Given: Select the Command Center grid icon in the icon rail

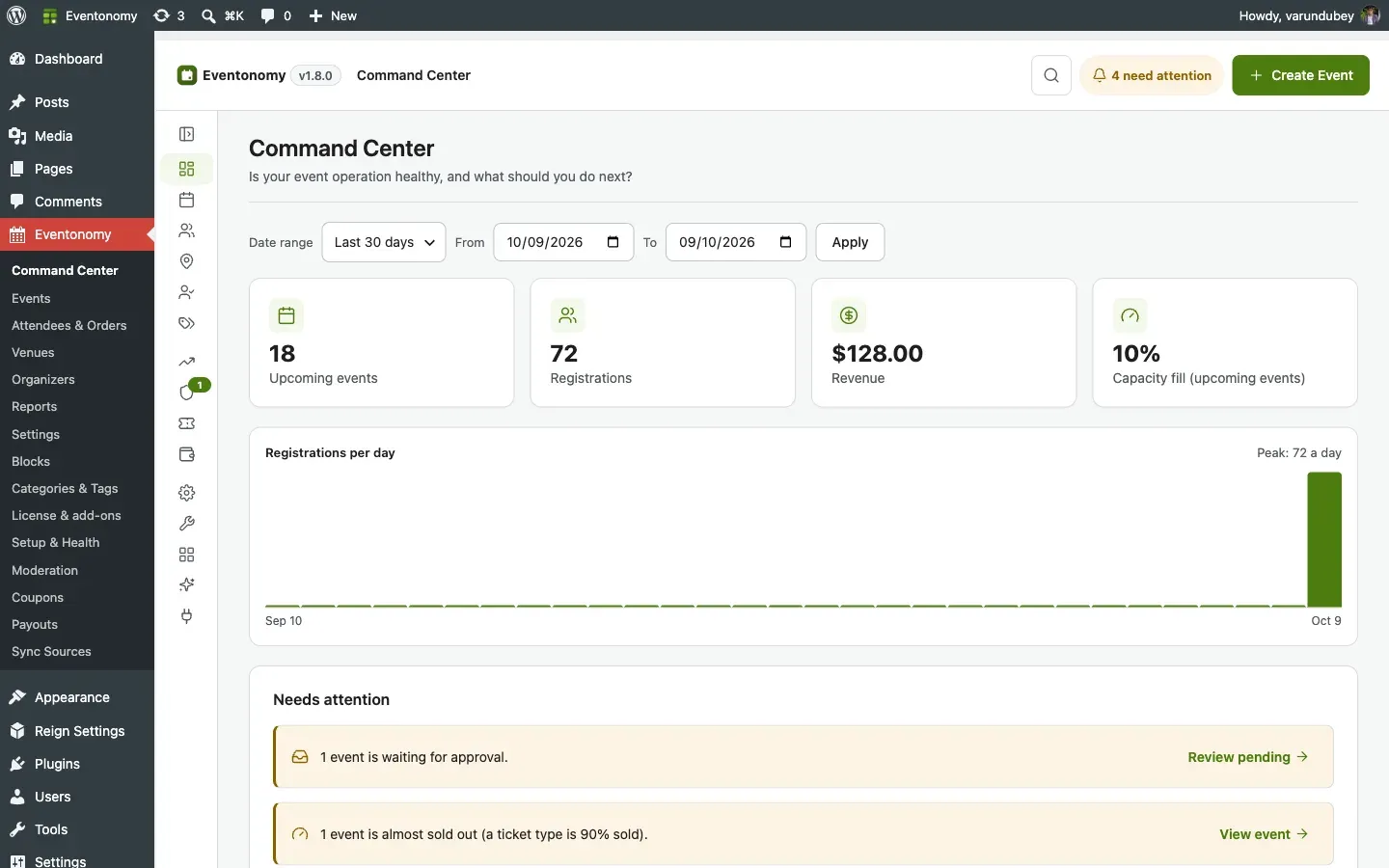Looking at the screenshot, I should (187, 169).
